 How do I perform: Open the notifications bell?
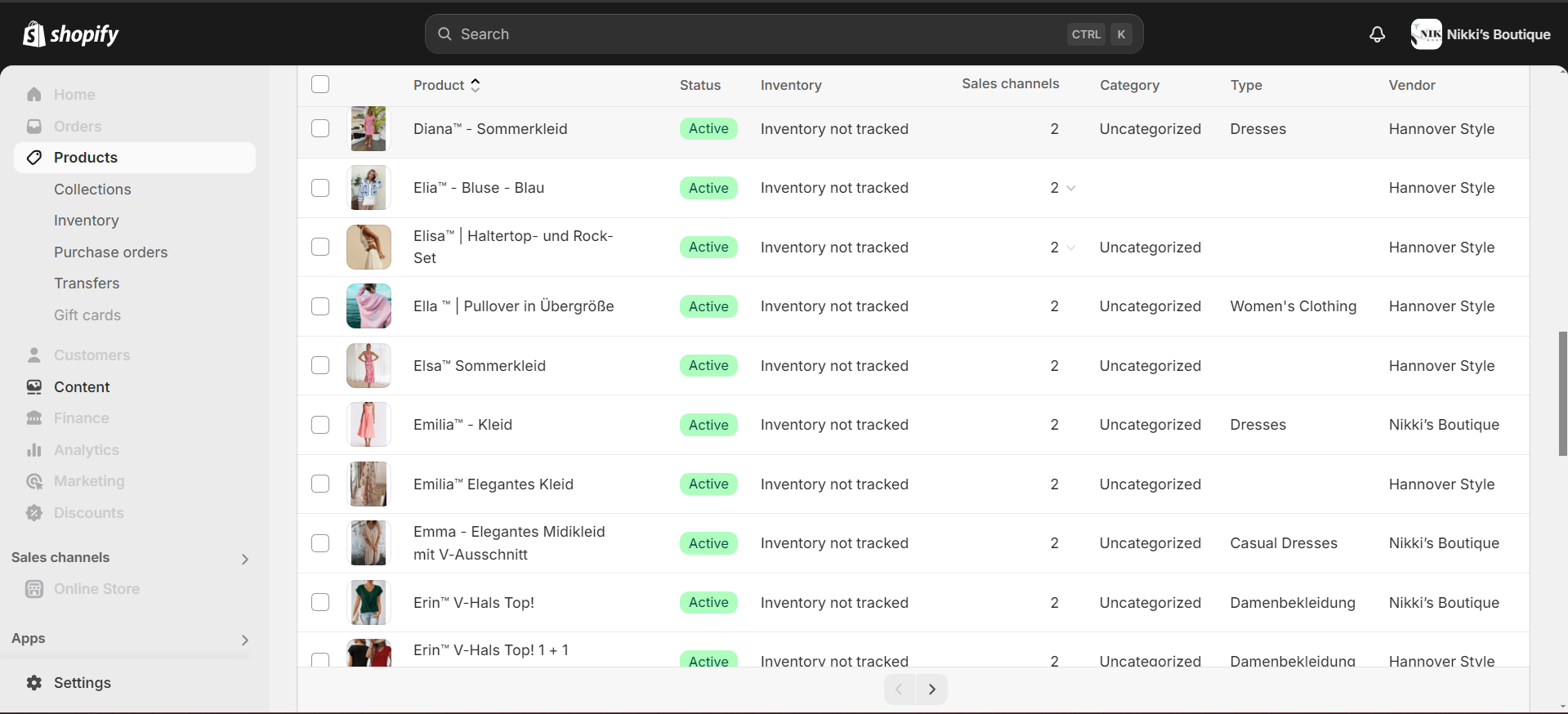point(1377,34)
